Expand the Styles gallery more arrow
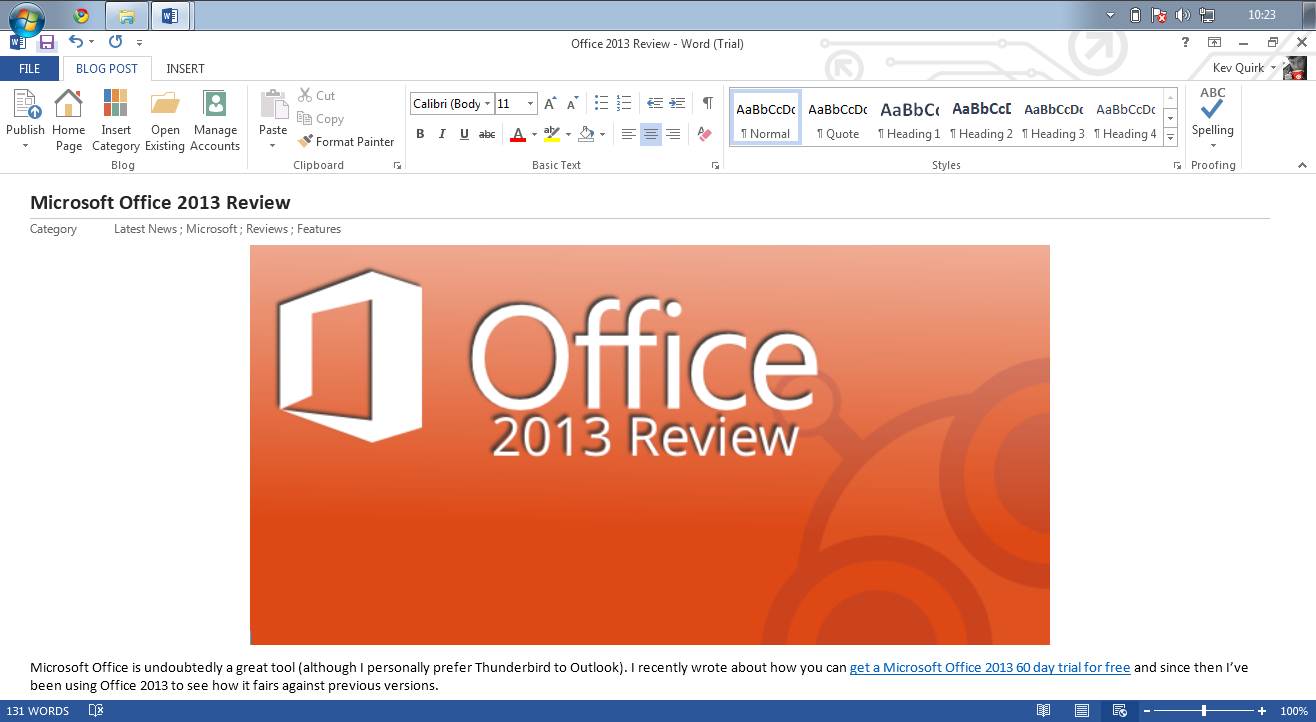 coord(1170,137)
